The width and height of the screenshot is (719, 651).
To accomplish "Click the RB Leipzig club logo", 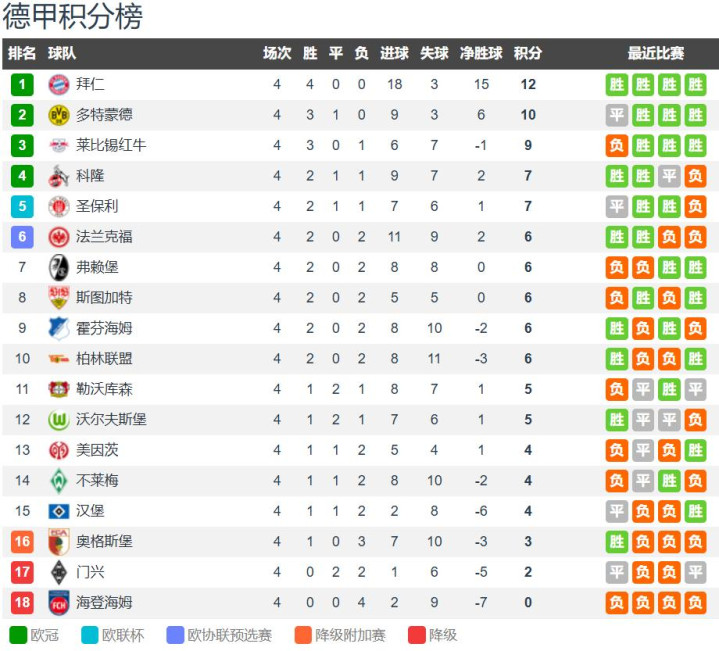I will pos(58,145).
